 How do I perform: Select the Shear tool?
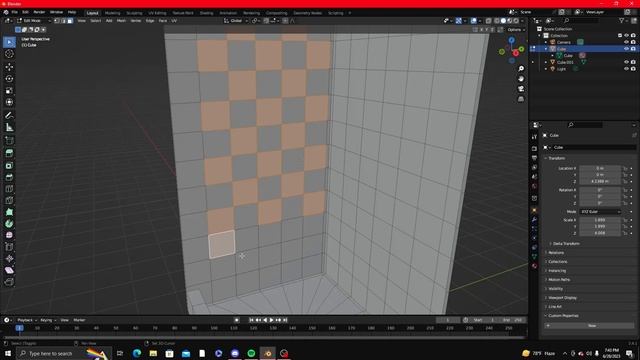tap(9, 270)
